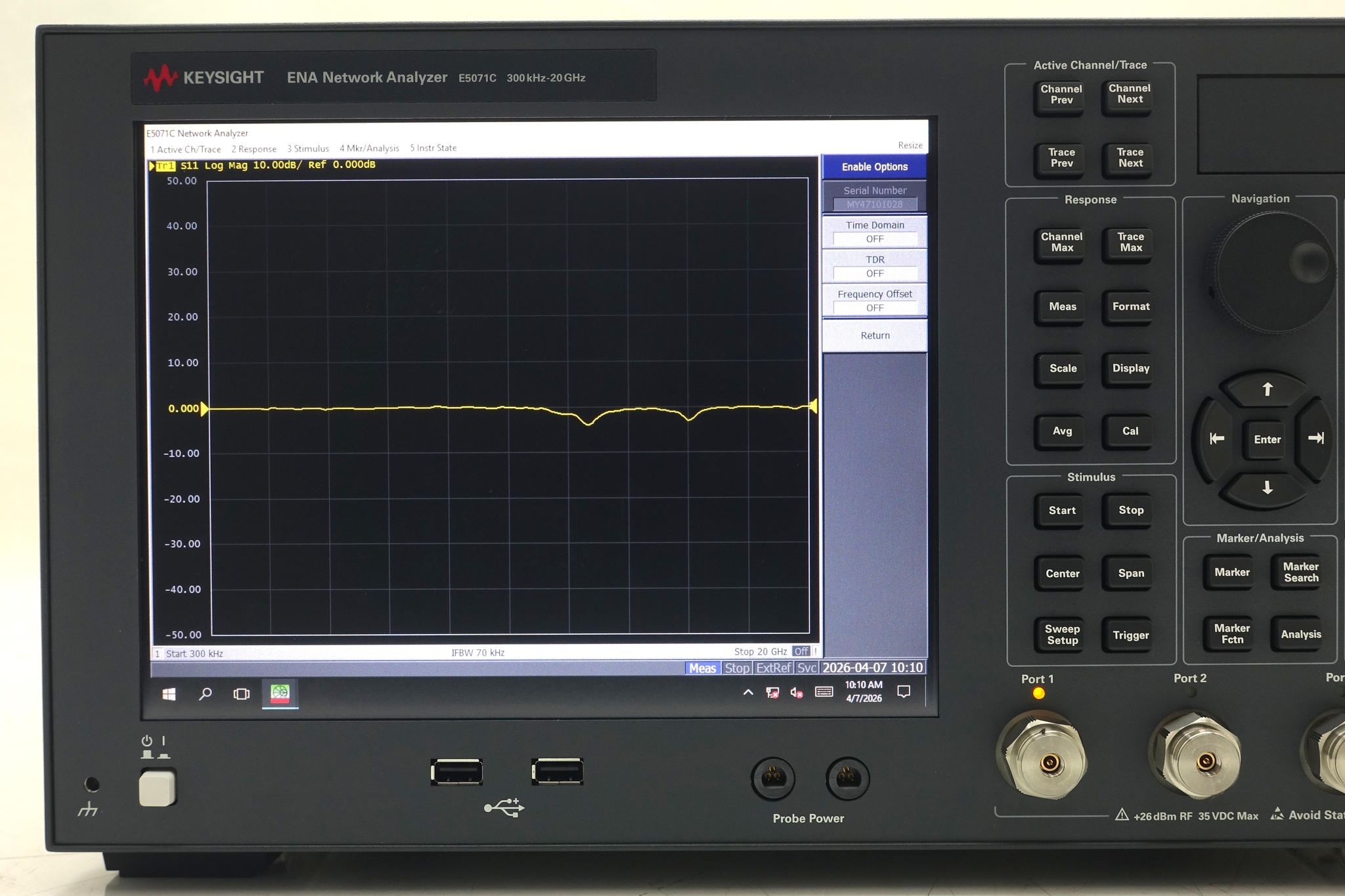Click the Cal hardware key
Image resolution: width=1345 pixels, height=896 pixels.
(x=1130, y=431)
